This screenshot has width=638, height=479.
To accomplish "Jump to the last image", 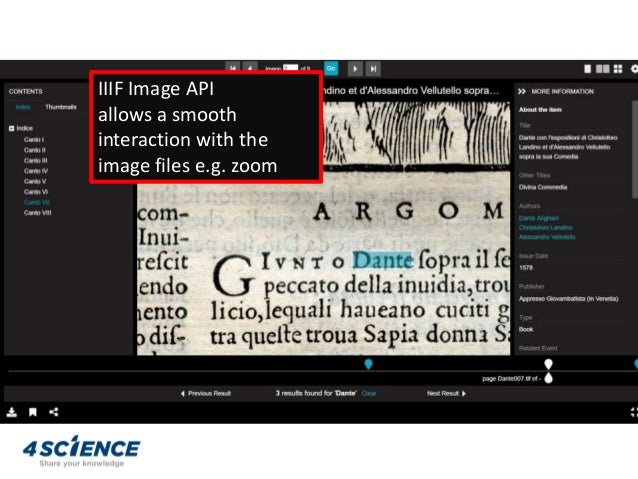I will pos(373,69).
